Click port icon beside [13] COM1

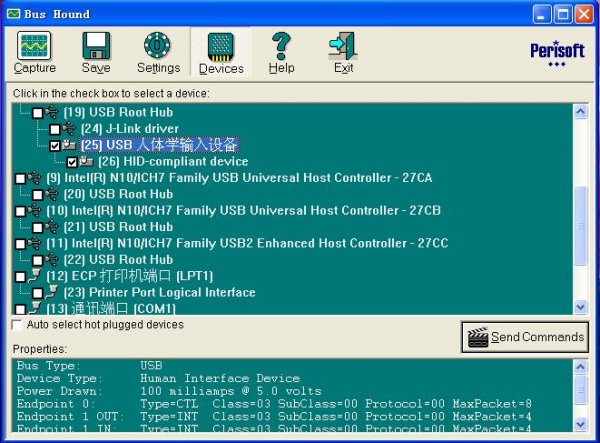(x=34, y=308)
